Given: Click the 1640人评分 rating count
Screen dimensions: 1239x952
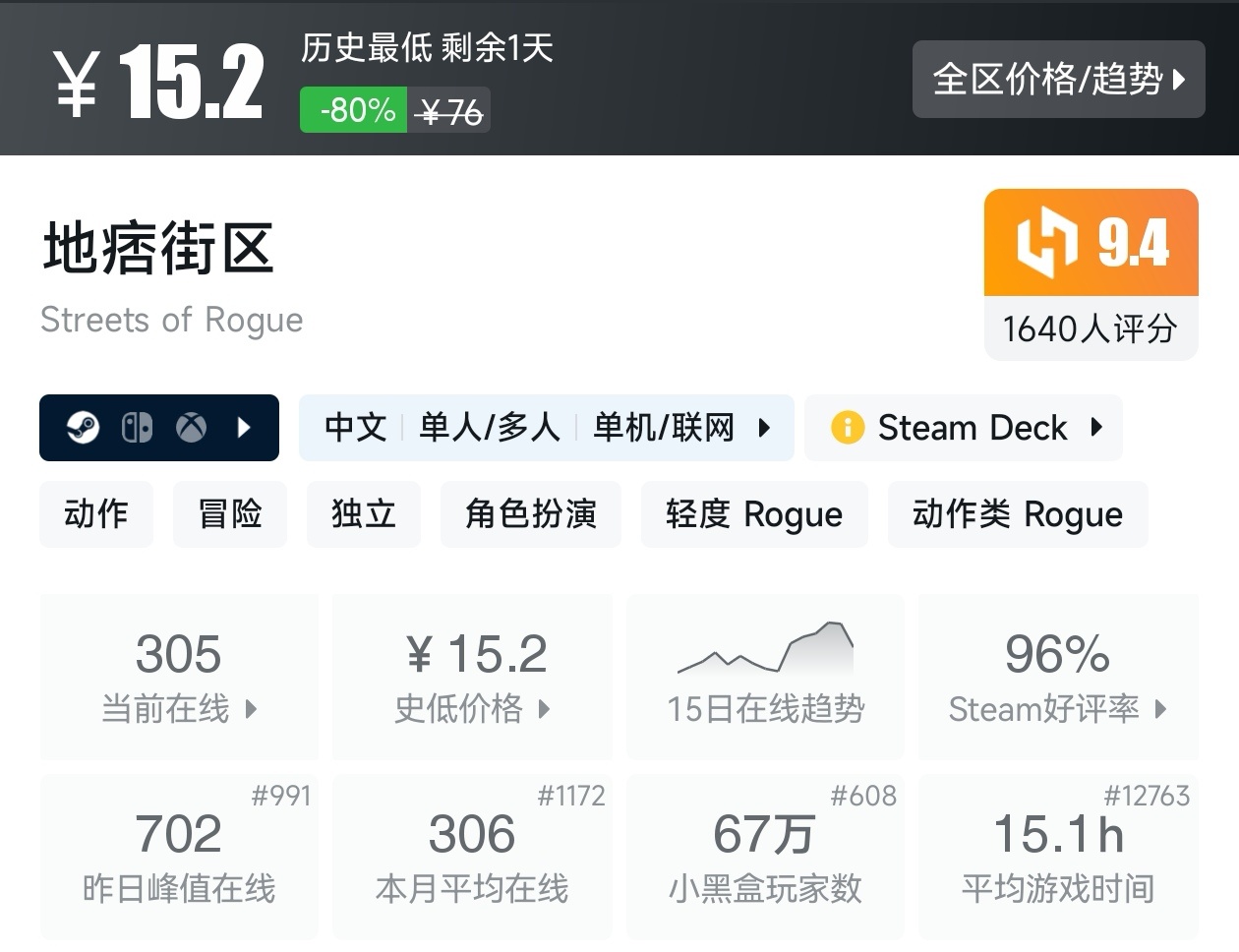Looking at the screenshot, I should point(1091,328).
